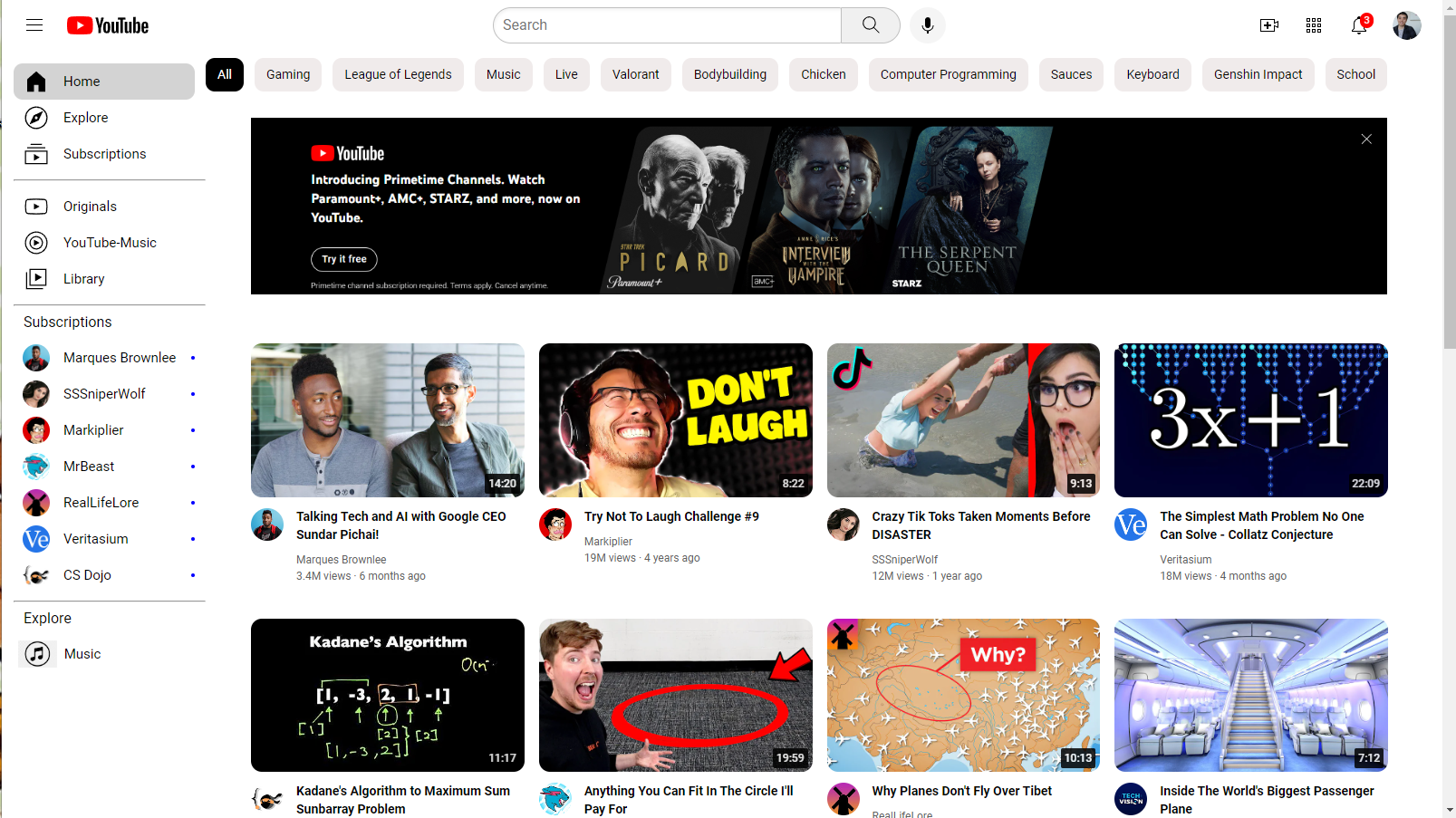
Task: Open RealLifeLore subscription channel
Action: coord(109,503)
